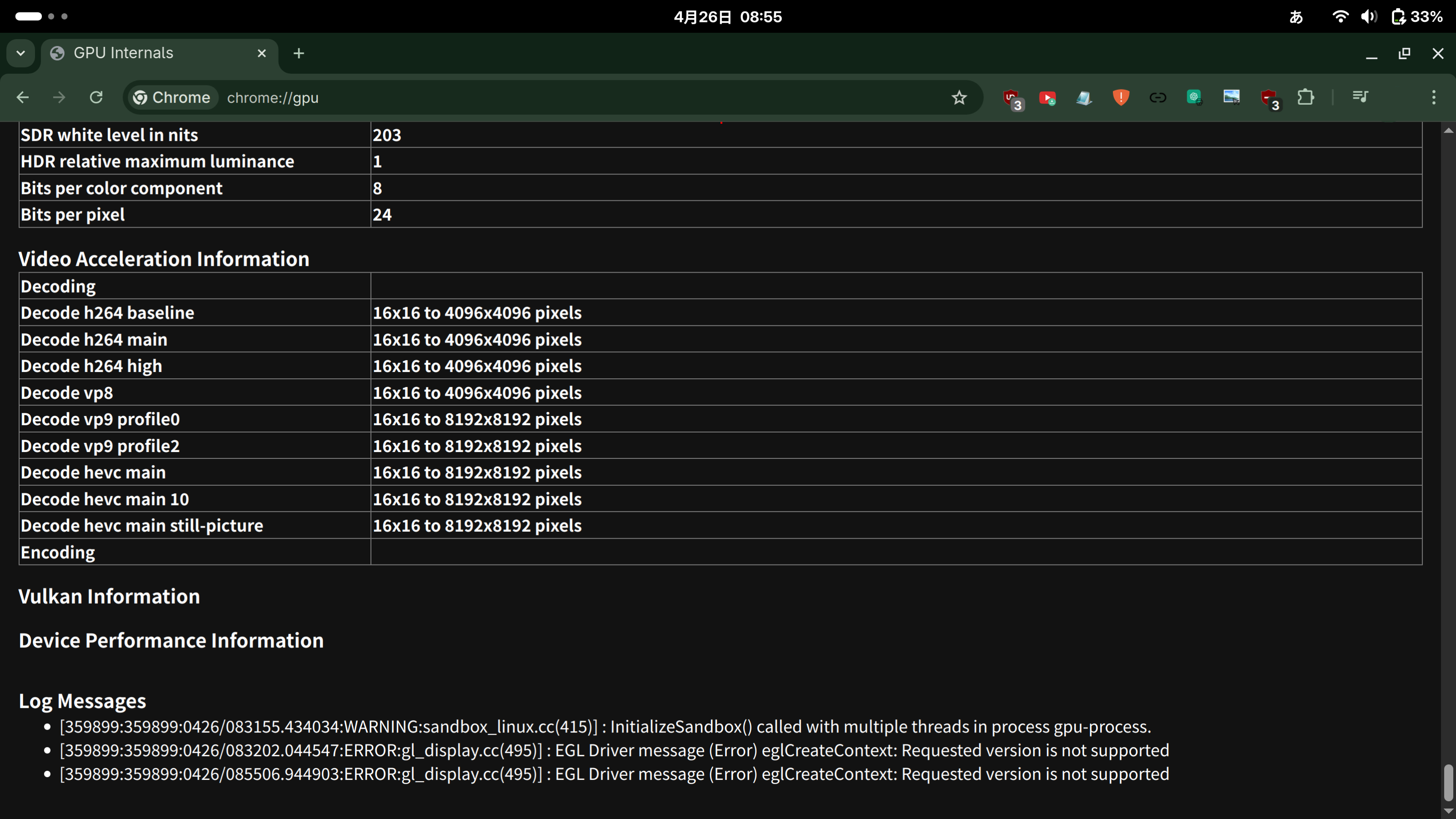Open a new tab with plus button
Image resolution: width=1456 pixels, height=819 pixels.
click(299, 53)
